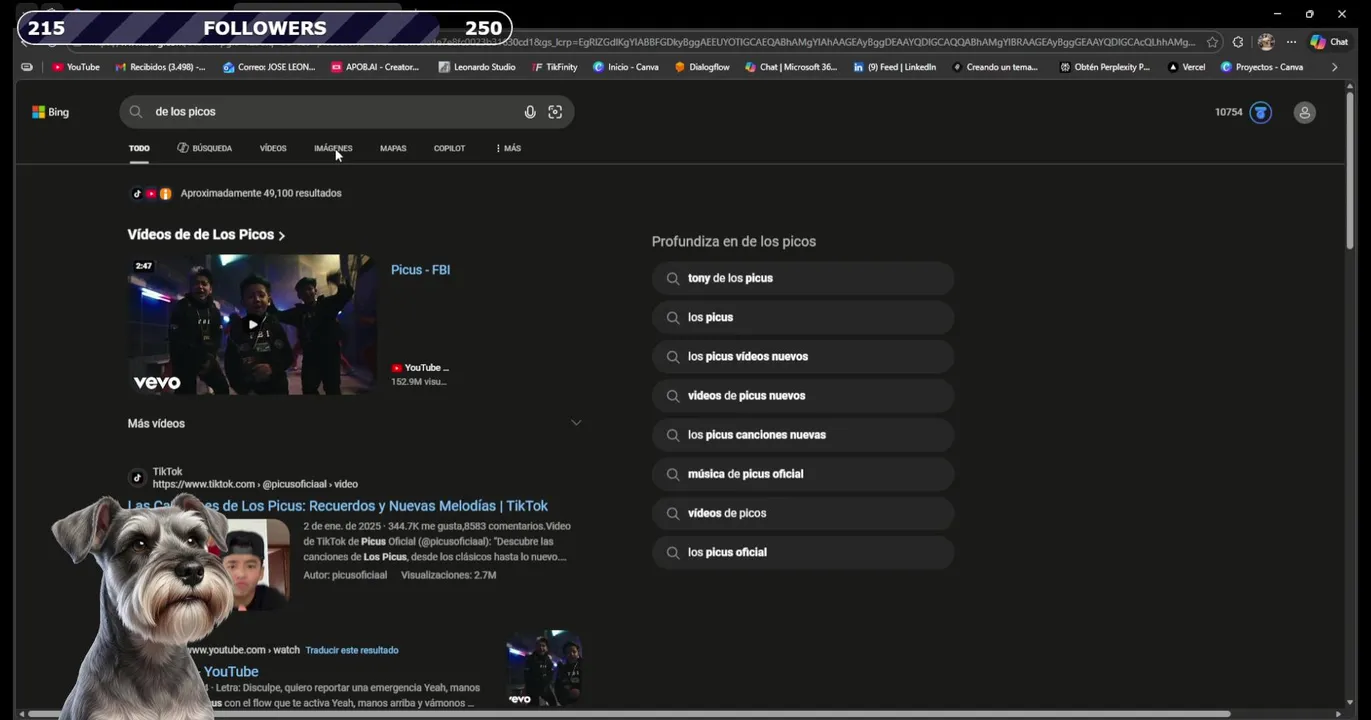Screen dimensions: 1371x720
Task: Open Chat Microsoft 365 bookmark
Action: [x=791, y=67]
